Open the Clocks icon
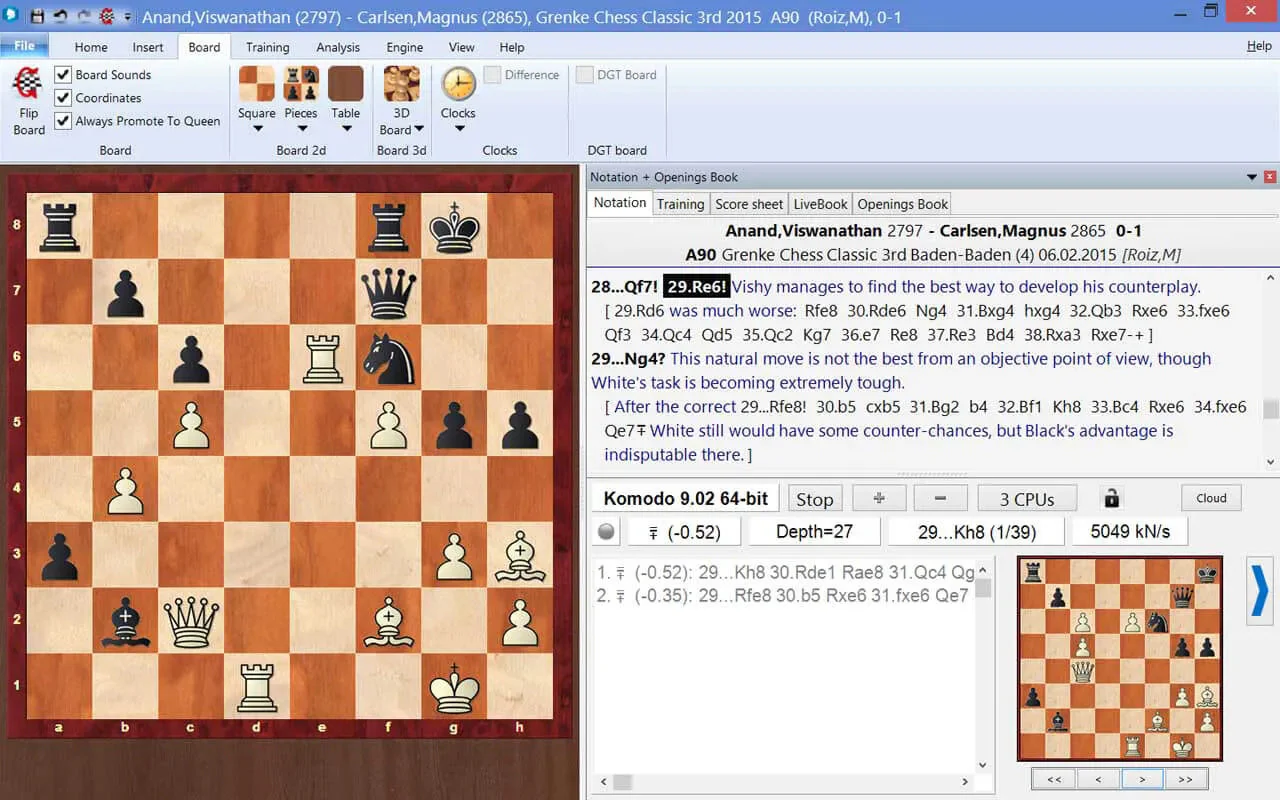 point(458,84)
